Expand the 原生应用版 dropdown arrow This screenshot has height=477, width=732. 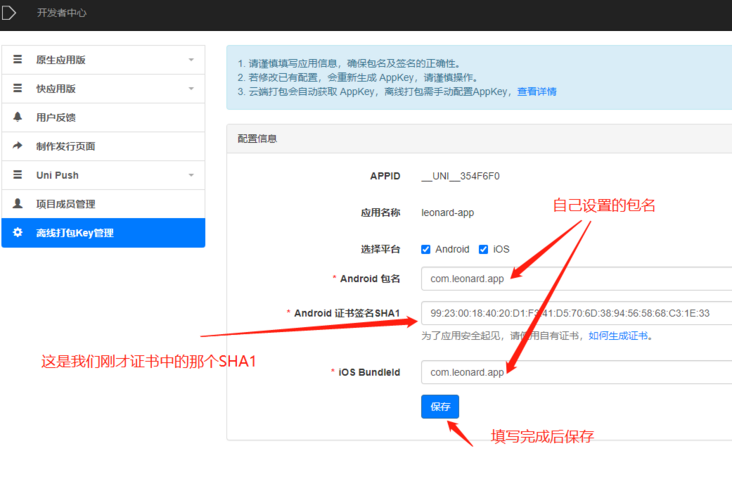(191, 60)
